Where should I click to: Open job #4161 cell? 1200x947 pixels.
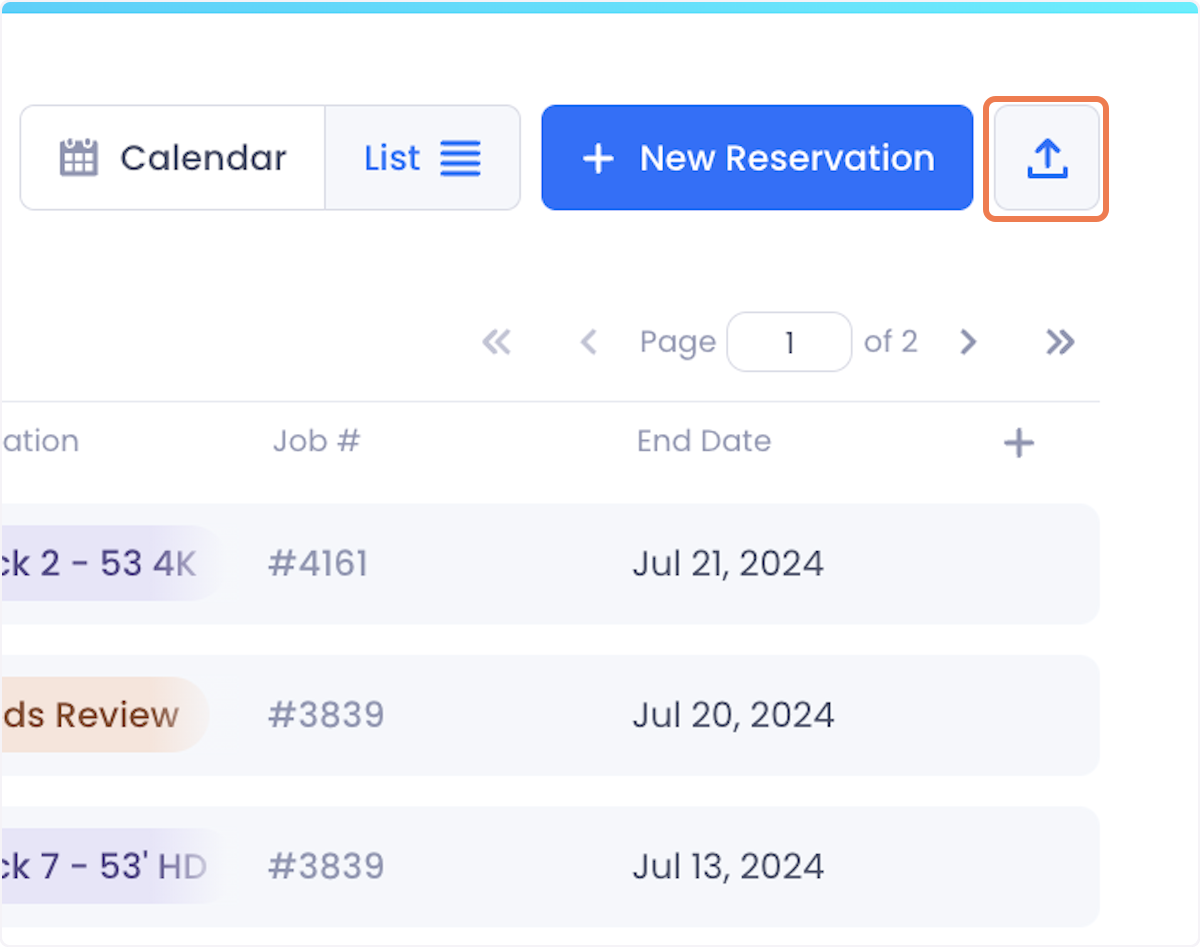click(x=318, y=564)
